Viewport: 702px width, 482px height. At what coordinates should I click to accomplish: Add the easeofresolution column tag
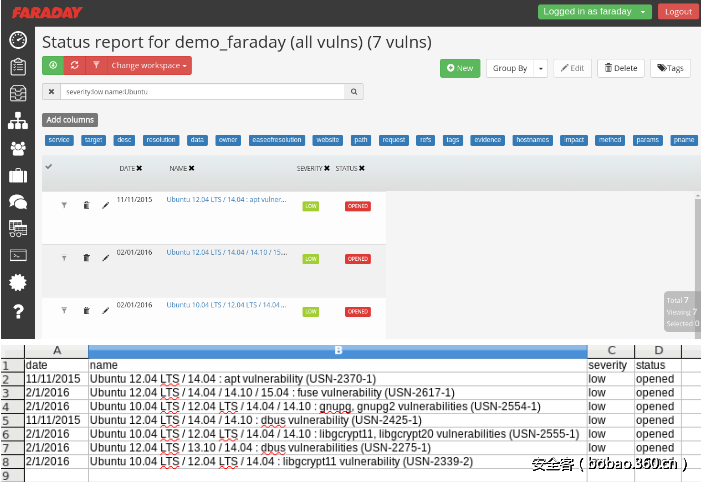277,140
